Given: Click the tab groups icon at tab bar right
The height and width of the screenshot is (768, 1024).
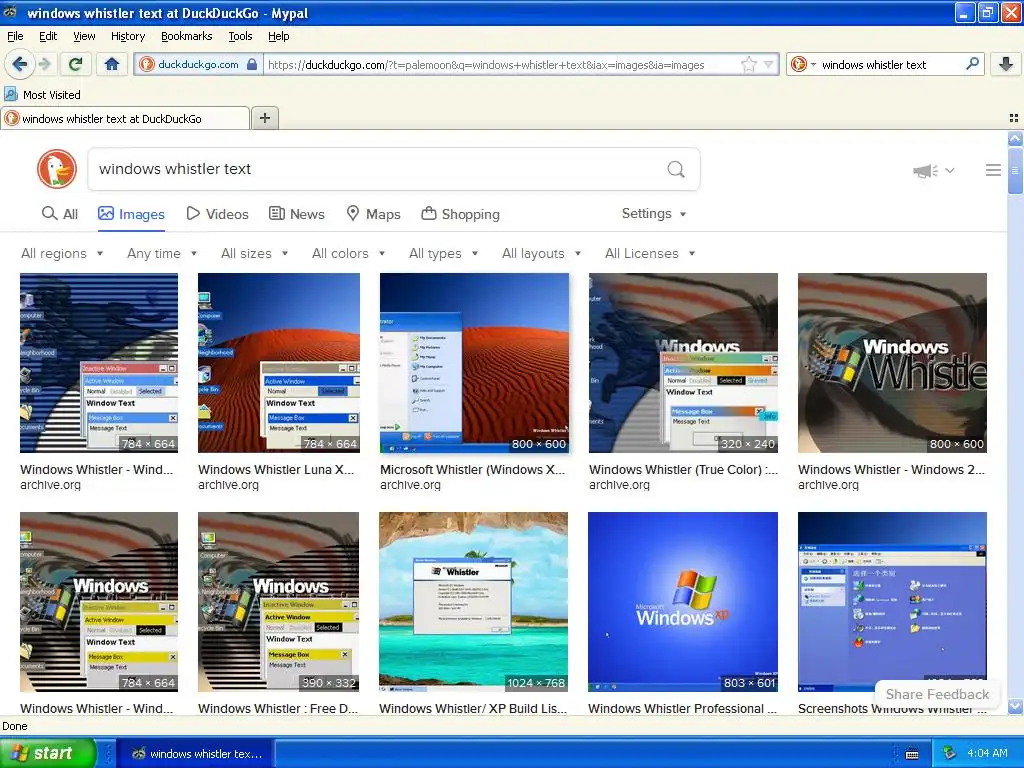Looking at the screenshot, I should (x=1014, y=118).
